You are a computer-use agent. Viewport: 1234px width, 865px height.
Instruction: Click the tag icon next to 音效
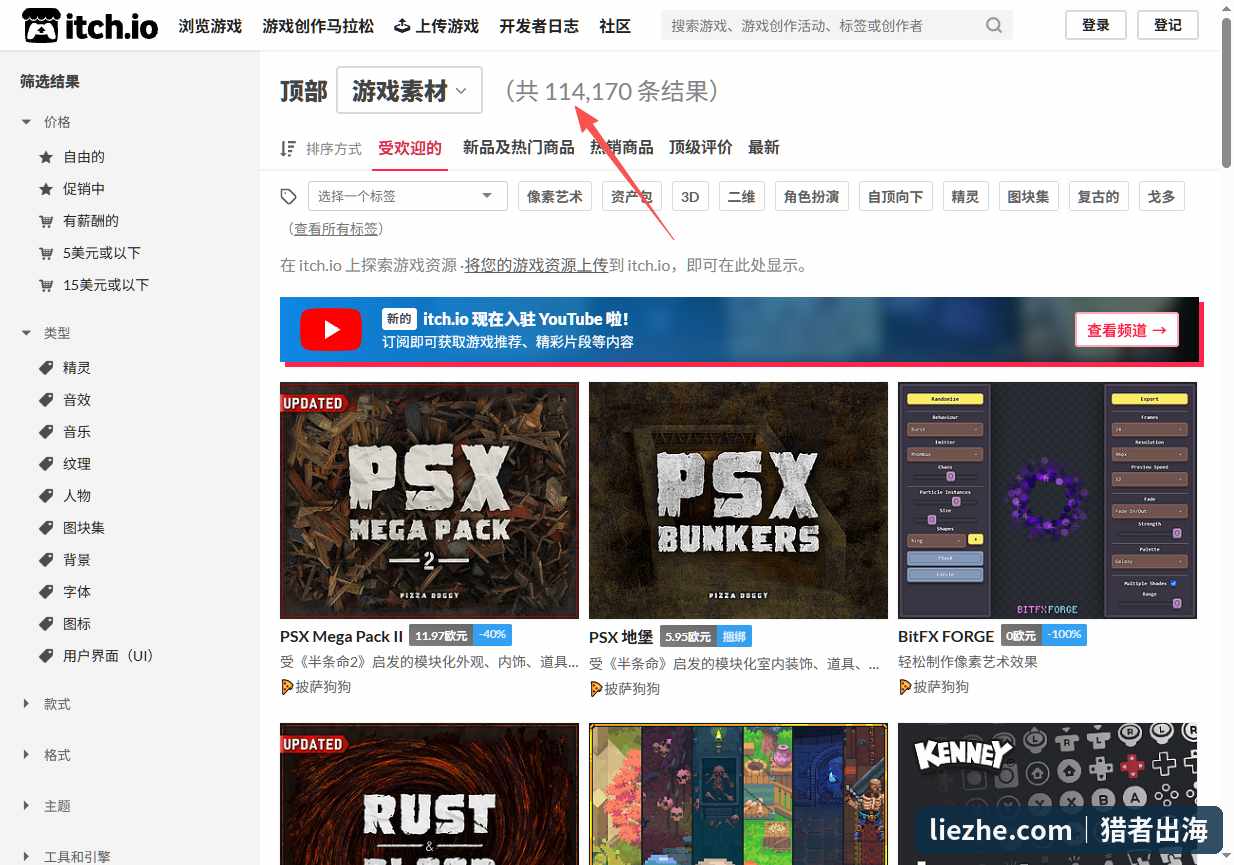(45, 400)
